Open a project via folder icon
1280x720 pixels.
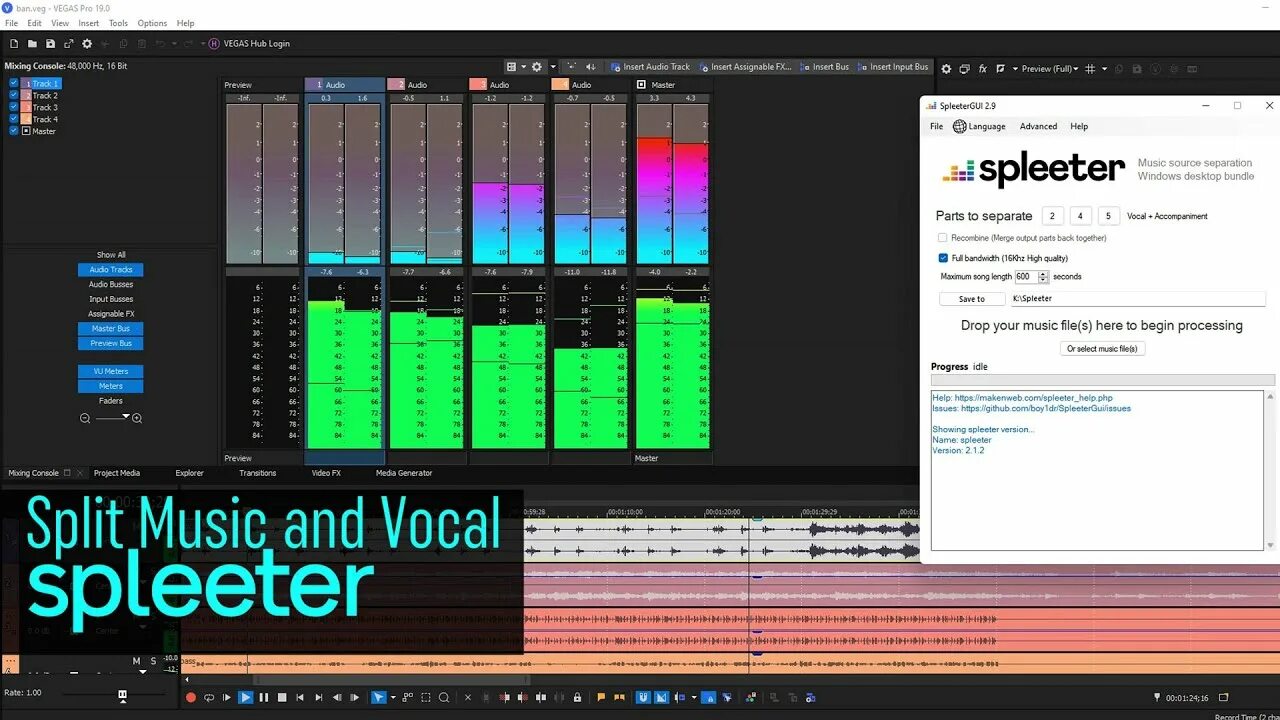click(x=32, y=44)
